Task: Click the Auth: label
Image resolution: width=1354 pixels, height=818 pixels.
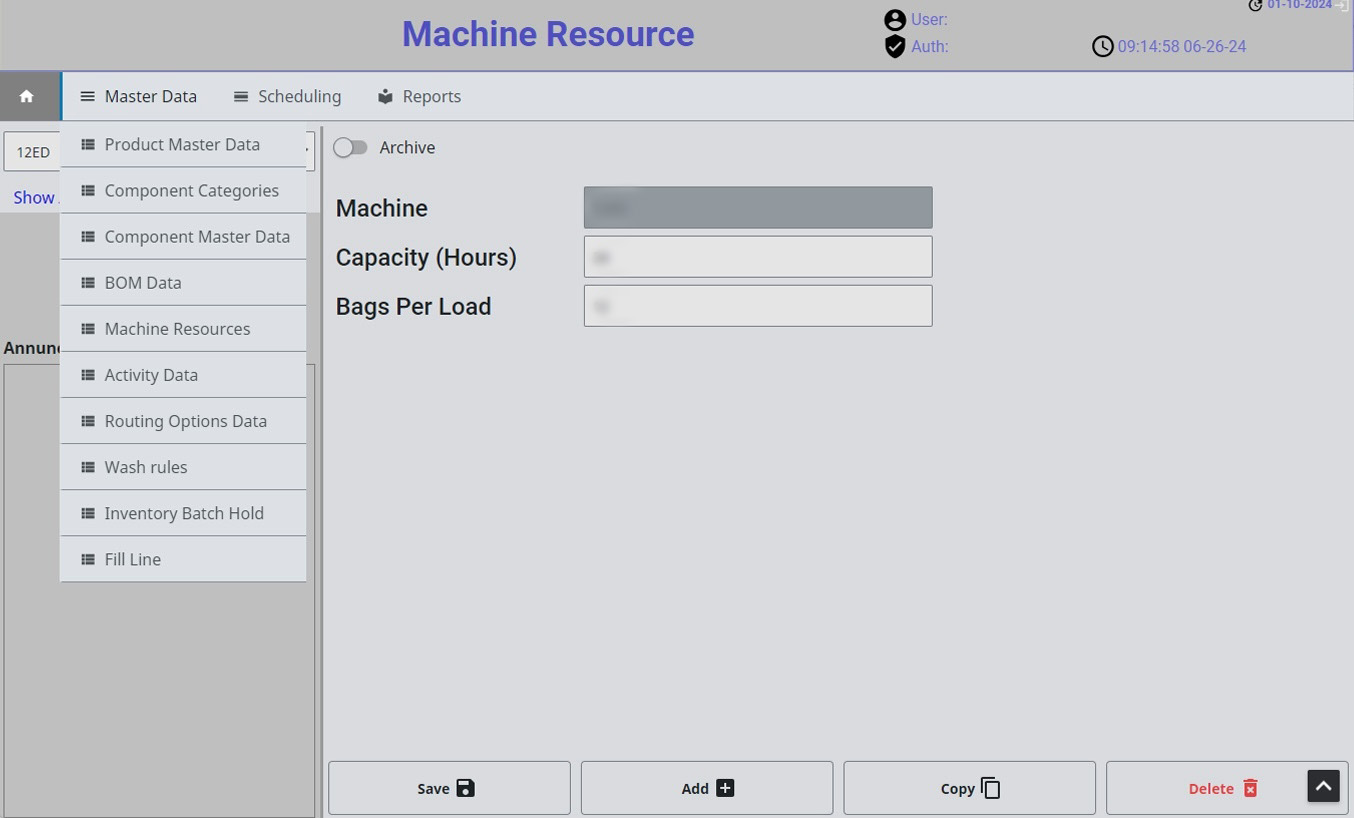Action: coord(930,47)
